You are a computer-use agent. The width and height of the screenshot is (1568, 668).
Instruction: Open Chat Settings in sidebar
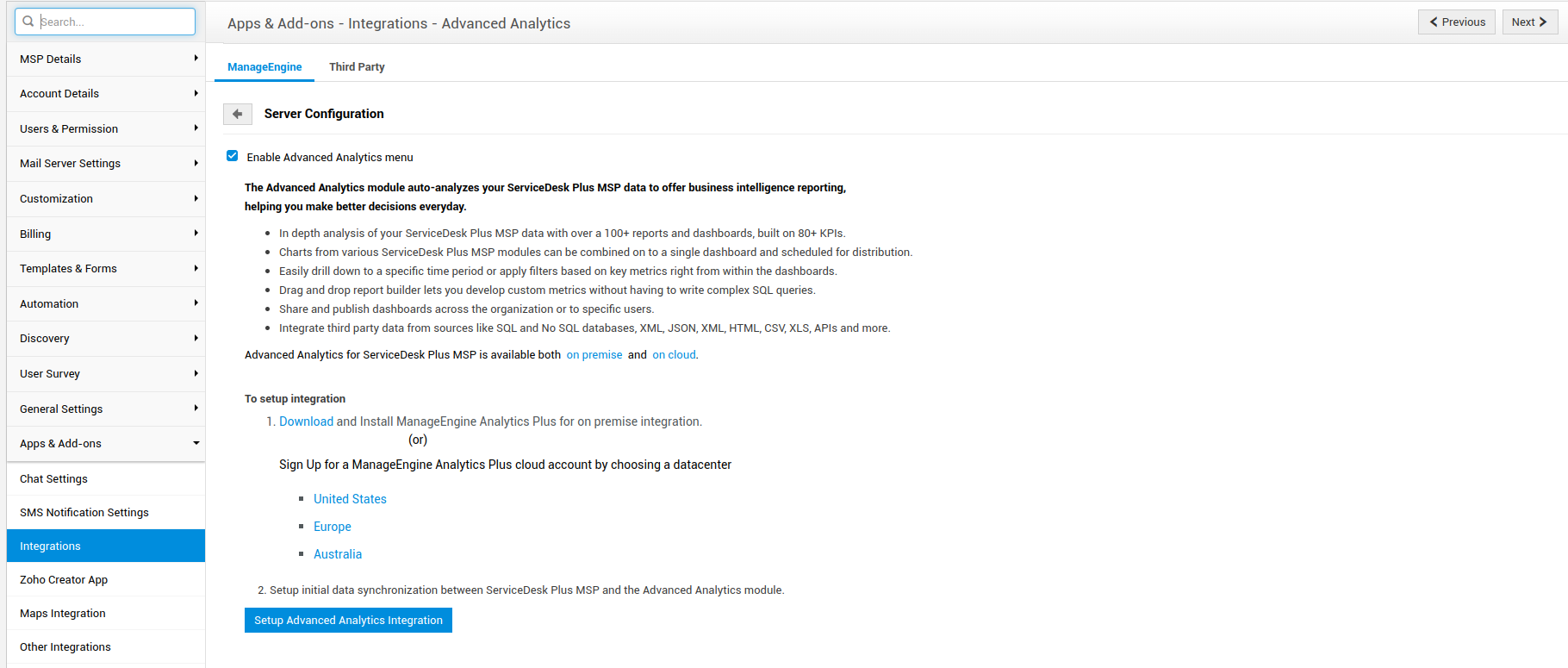(53, 479)
